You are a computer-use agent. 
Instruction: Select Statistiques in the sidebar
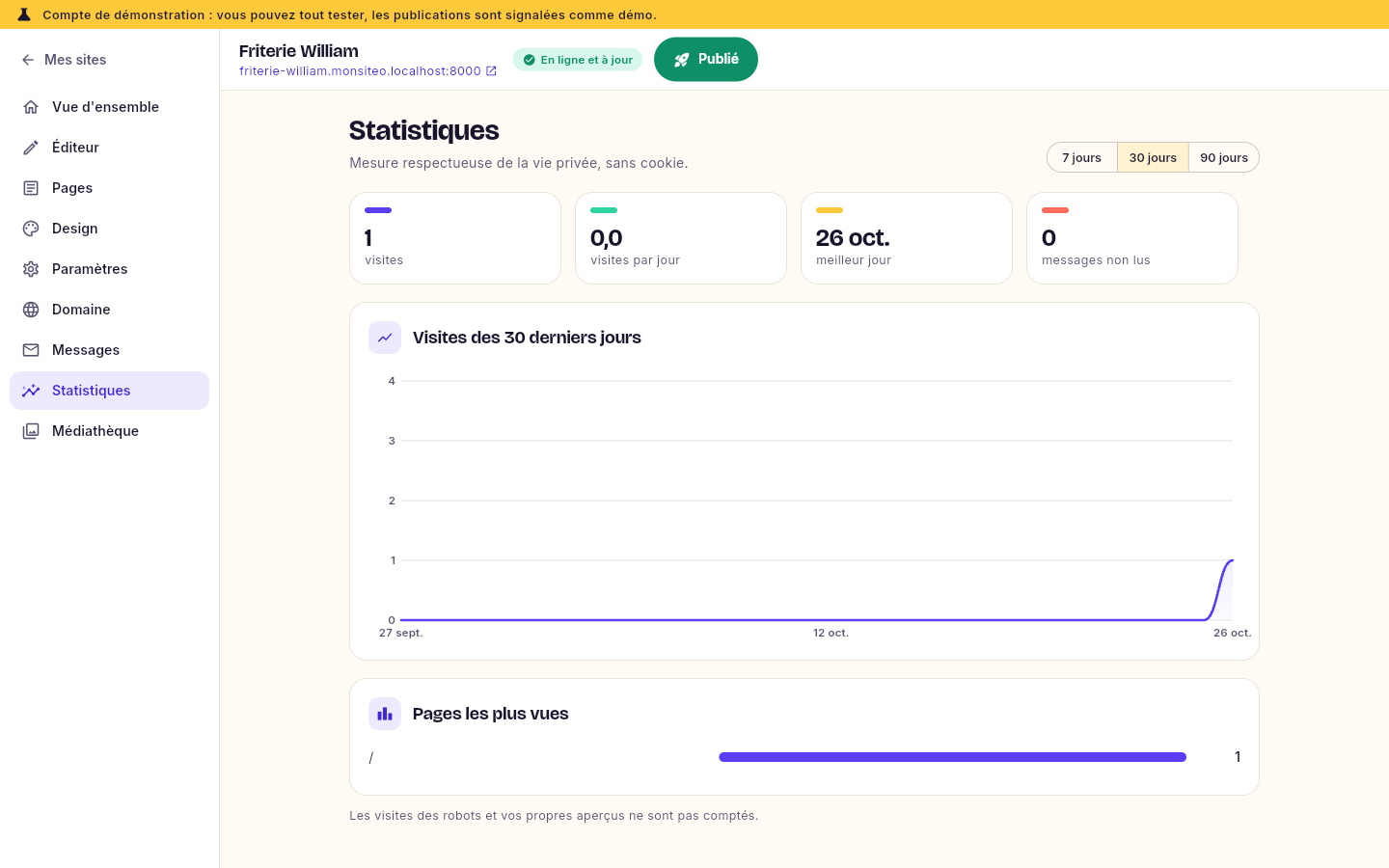(x=109, y=391)
